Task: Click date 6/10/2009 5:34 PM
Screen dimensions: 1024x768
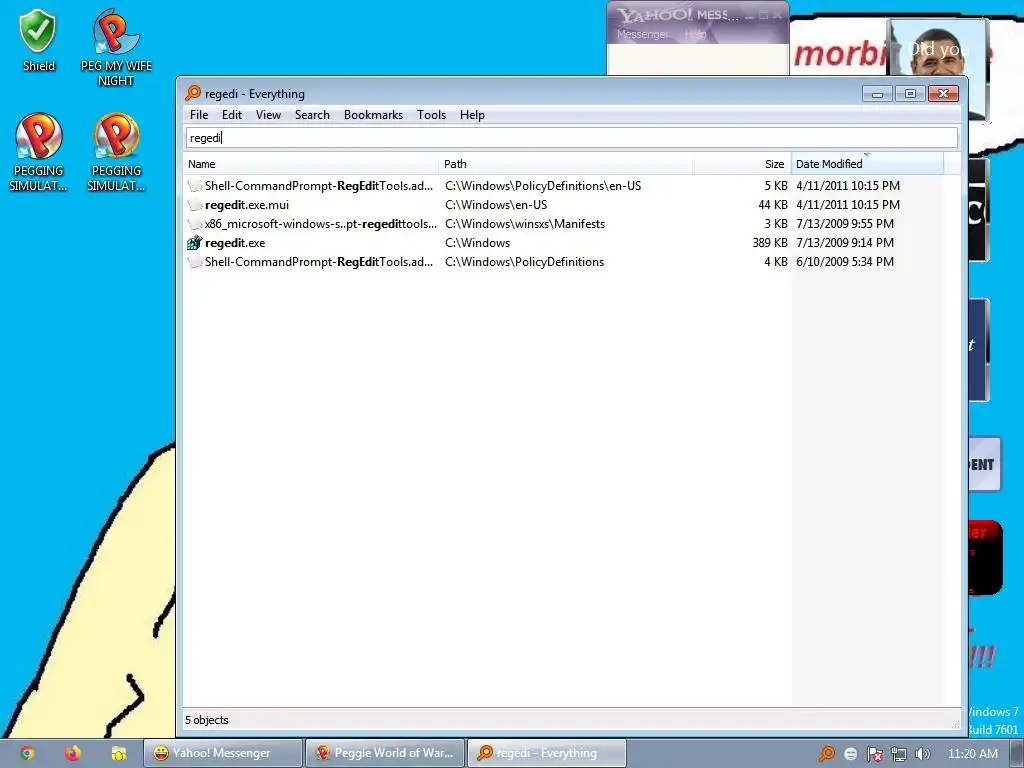Action: tap(845, 262)
